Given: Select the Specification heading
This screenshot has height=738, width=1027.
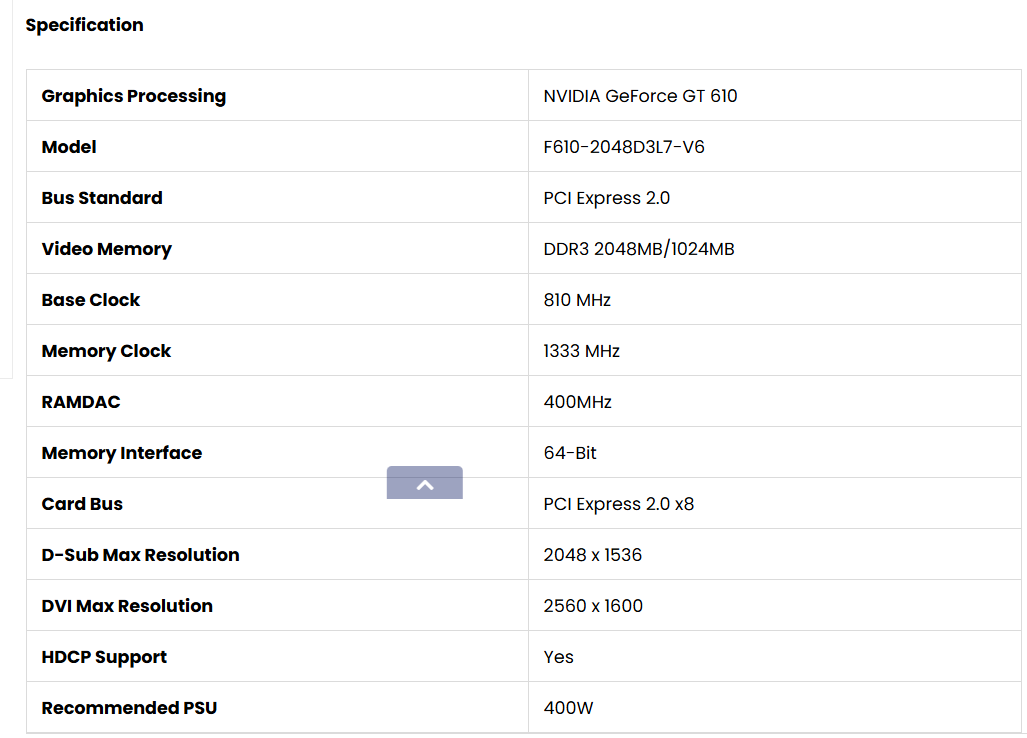Looking at the screenshot, I should (84, 25).
